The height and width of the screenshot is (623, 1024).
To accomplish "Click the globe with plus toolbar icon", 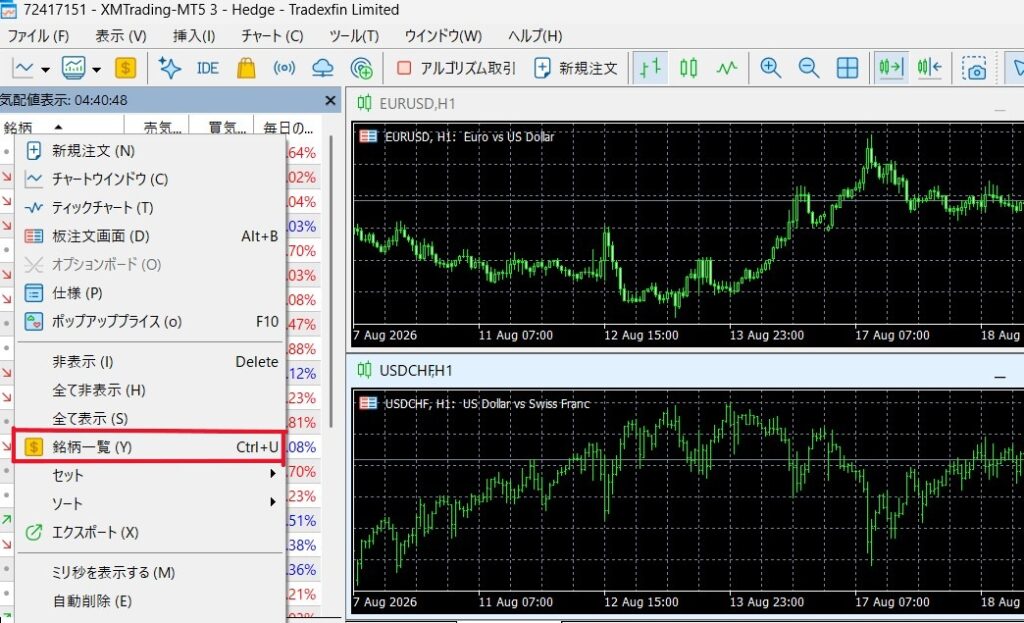I will tap(361, 68).
